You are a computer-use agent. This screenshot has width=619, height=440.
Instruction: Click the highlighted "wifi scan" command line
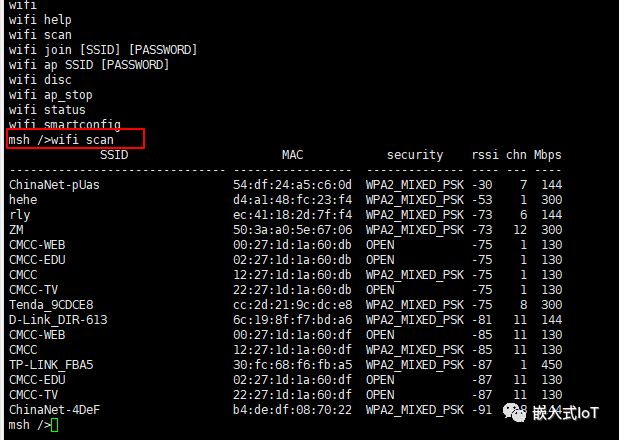(x=75, y=139)
